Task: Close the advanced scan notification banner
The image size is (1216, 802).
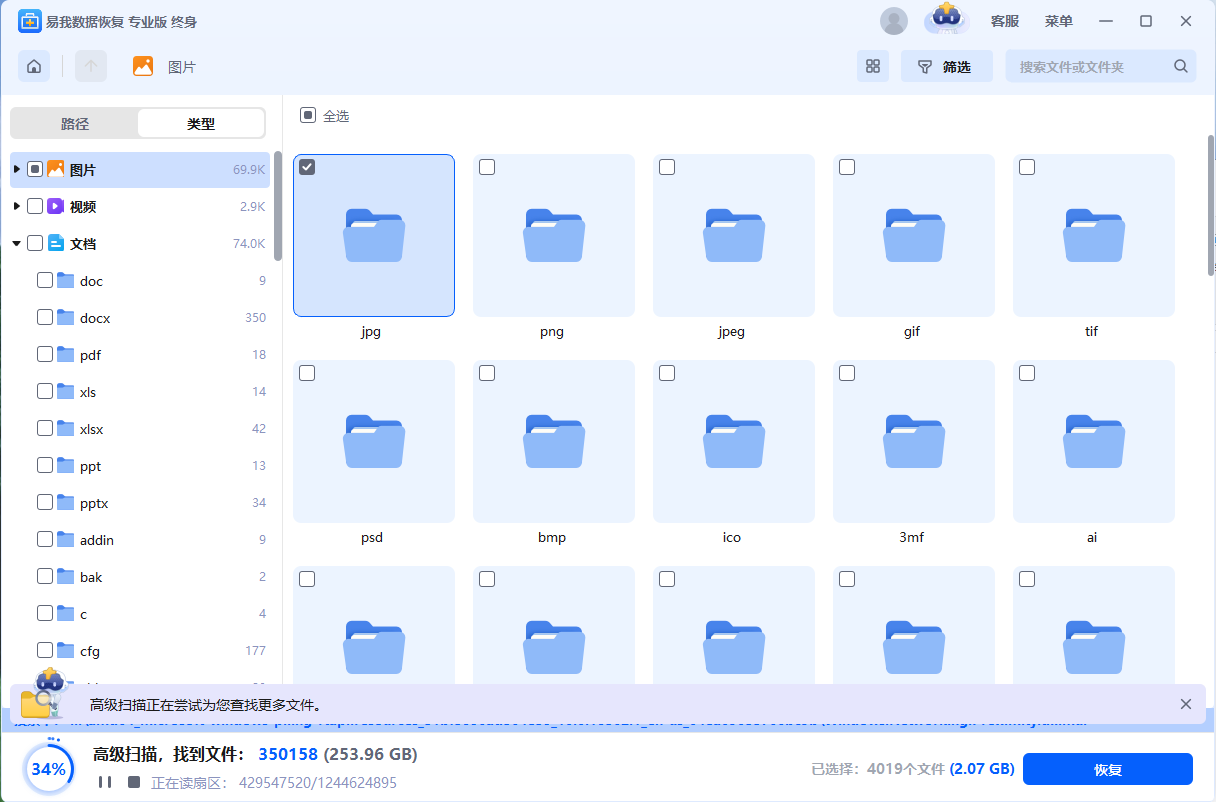Action: coord(1186,704)
